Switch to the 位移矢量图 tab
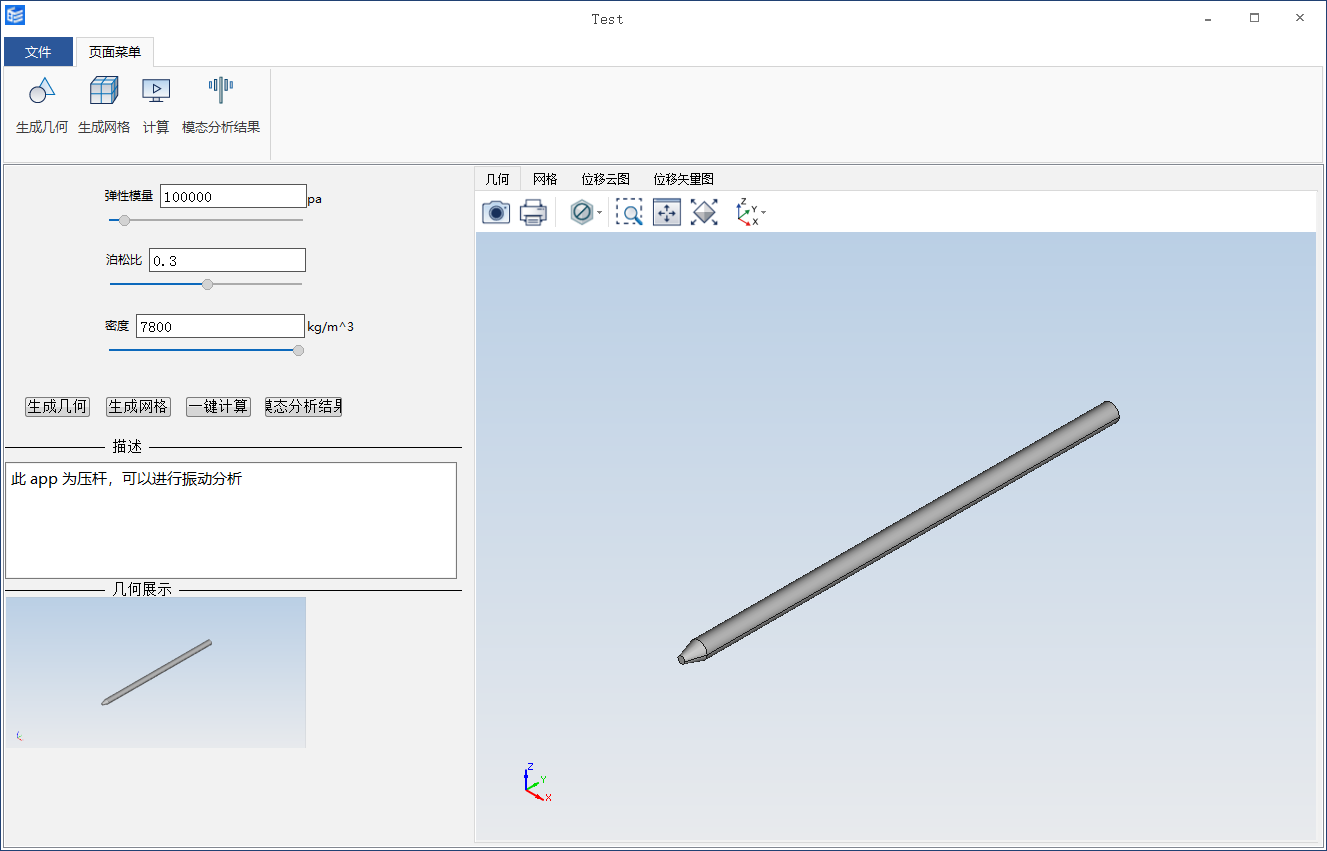Screen dimensions: 1327x851 coord(684,179)
